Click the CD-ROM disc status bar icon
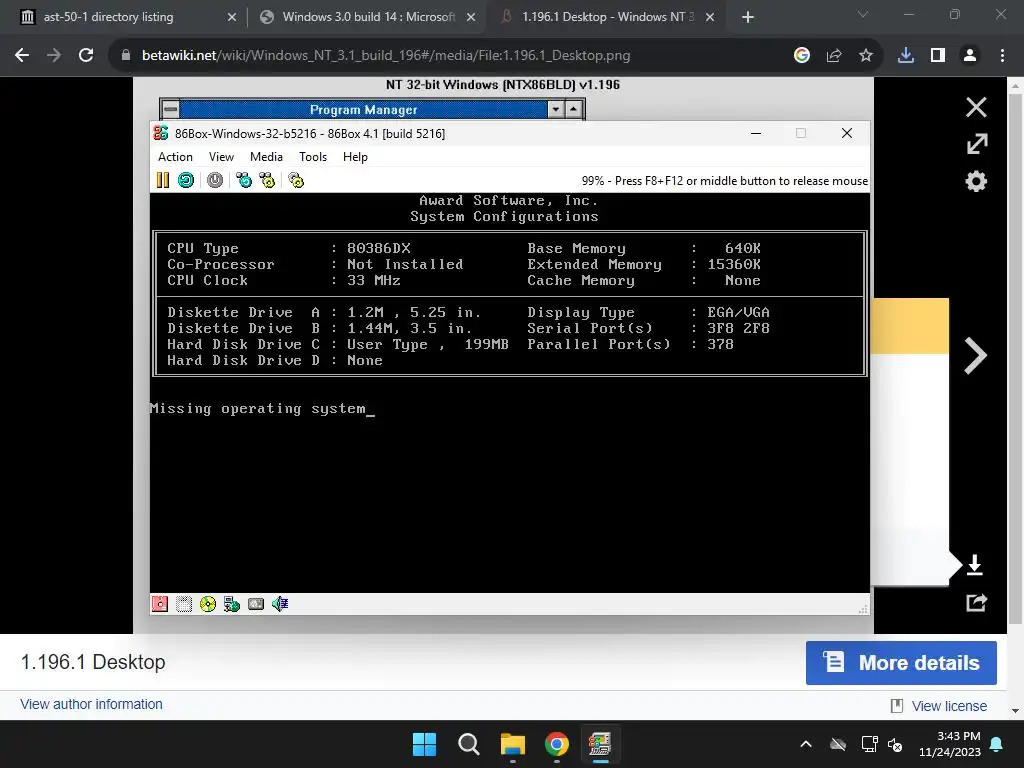The height and width of the screenshot is (768, 1024). click(208, 604)
